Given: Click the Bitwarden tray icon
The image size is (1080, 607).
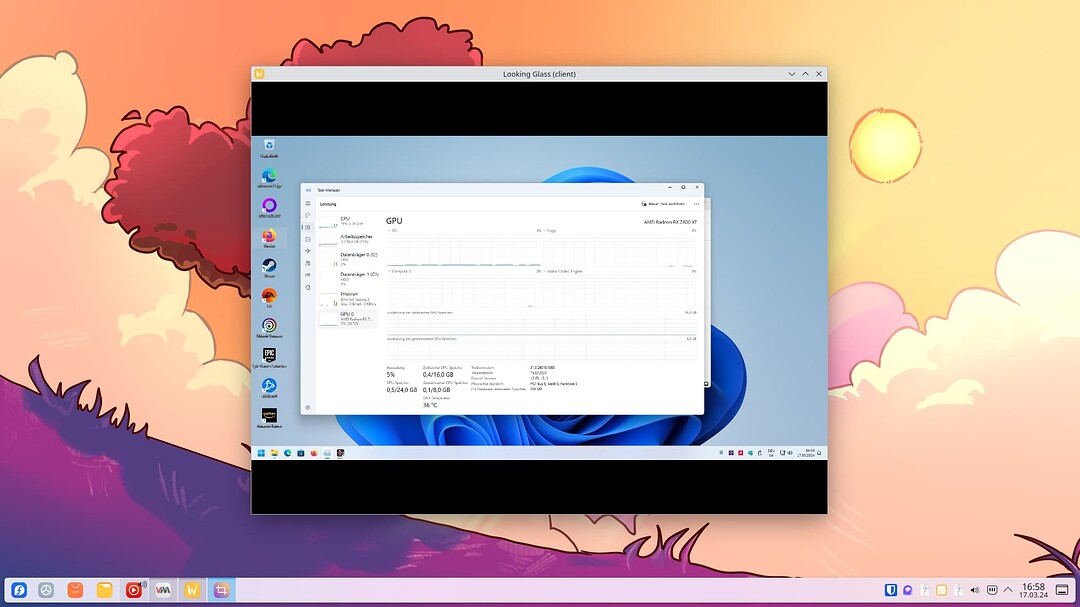Looking at the screenshot, I should click(890, 590).
